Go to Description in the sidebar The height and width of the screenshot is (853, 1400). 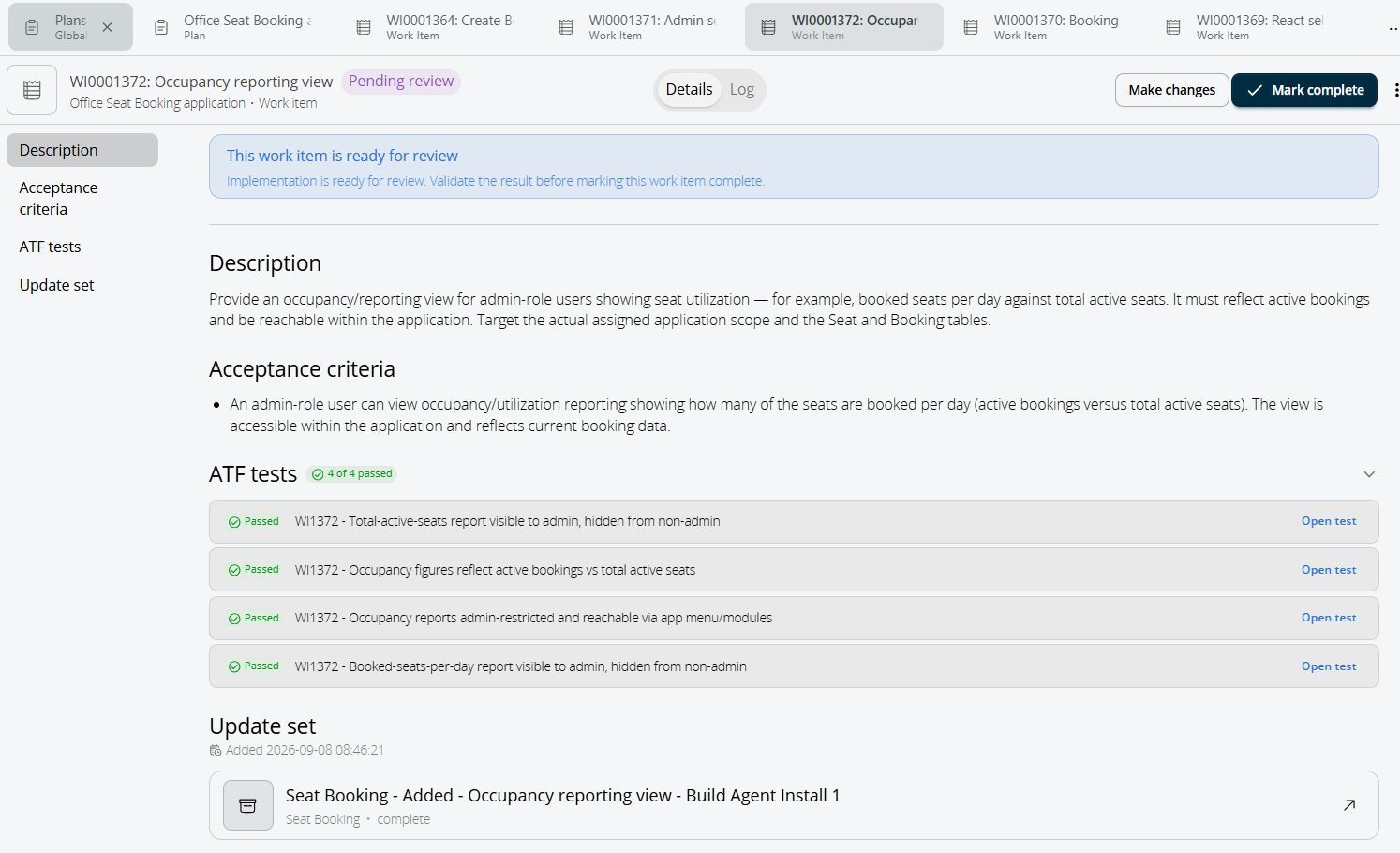point(82,150)
